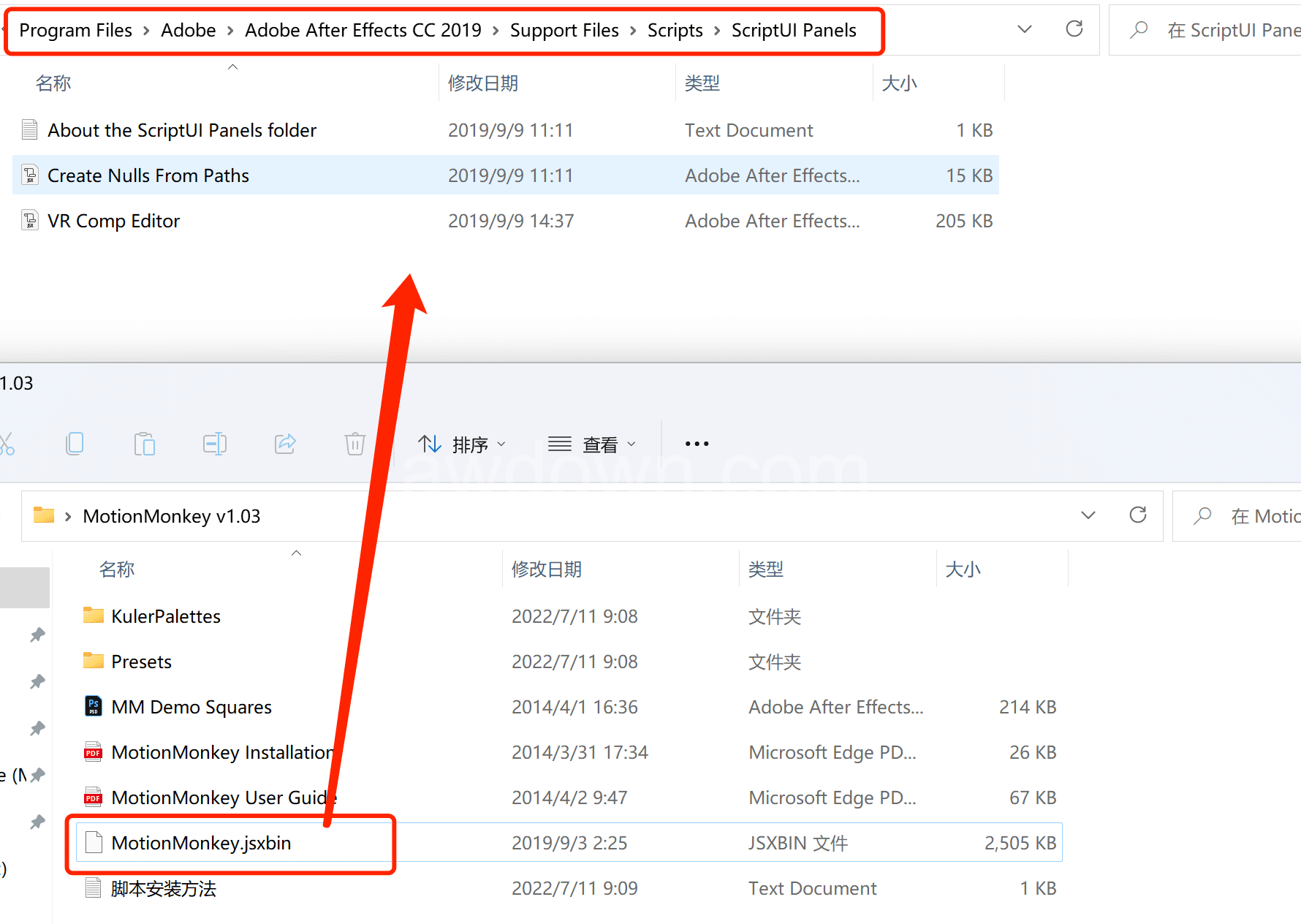Click the copy icon in toolbar
Viewport: 1301px width, 924px height.
pyautogui.click(x=75, y=444)
